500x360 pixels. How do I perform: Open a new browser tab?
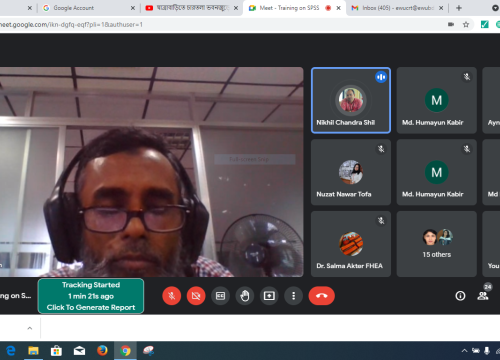pyautogui.click(x=459, y=8)
